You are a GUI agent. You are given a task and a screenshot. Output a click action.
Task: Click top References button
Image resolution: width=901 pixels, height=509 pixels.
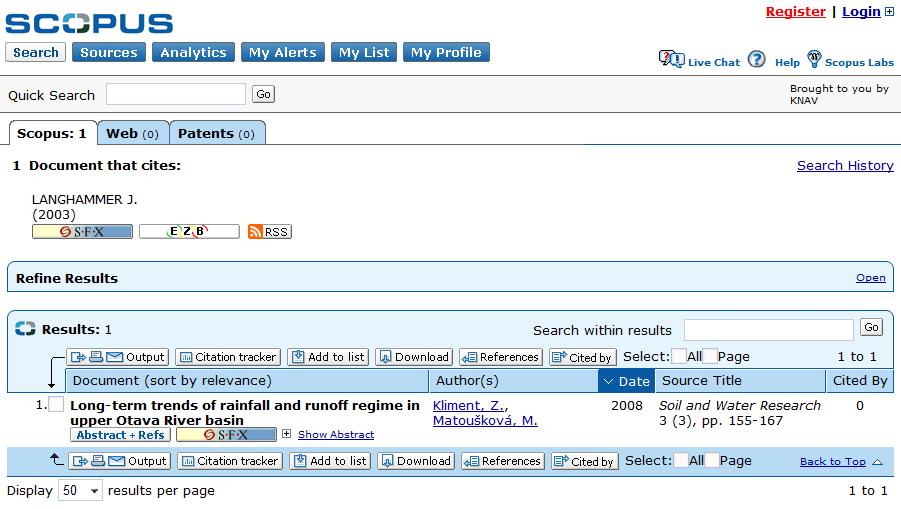click(x=501, y=357)
